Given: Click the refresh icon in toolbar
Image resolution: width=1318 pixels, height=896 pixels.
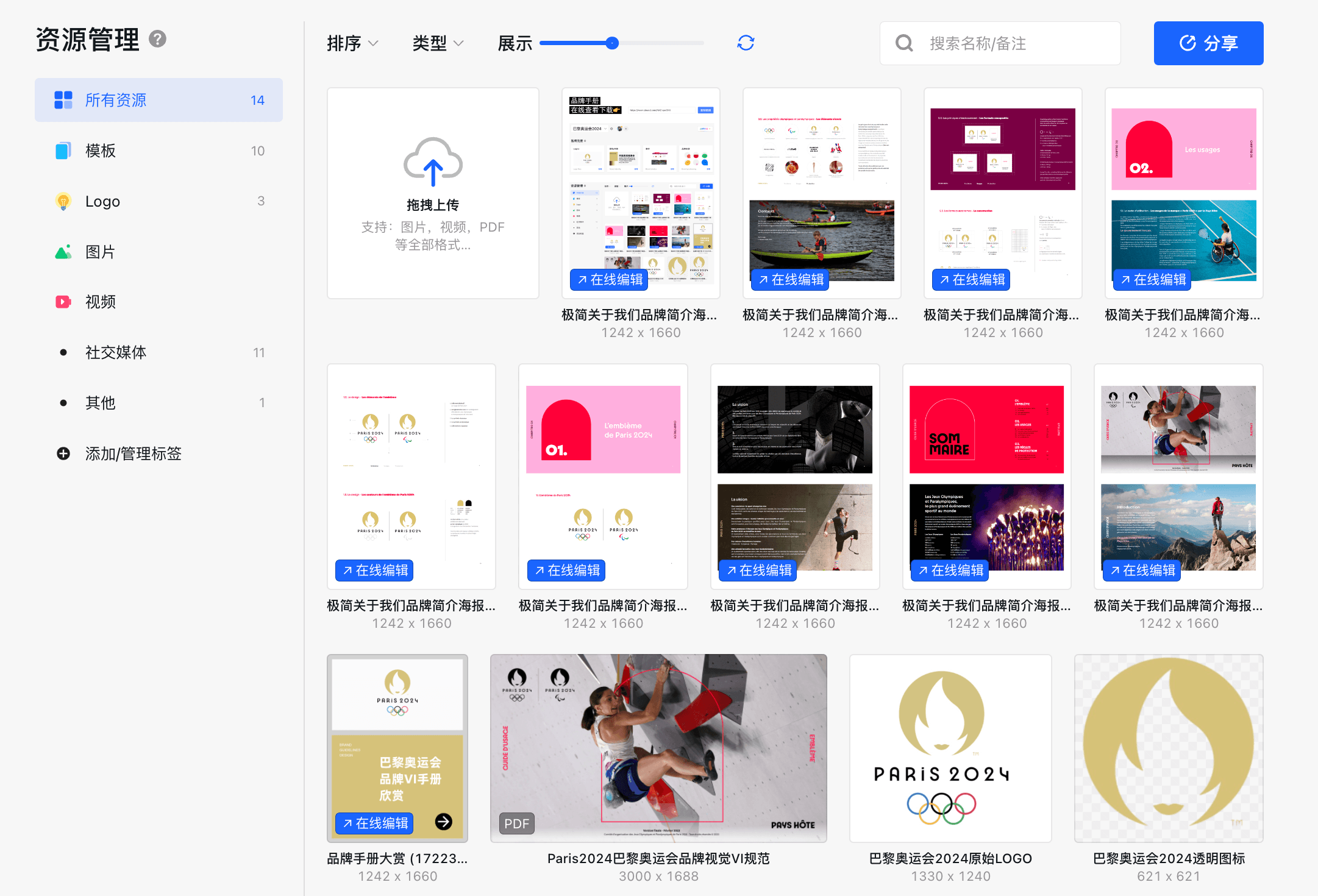Looking at the screenshot, I should tap(746, 43).
